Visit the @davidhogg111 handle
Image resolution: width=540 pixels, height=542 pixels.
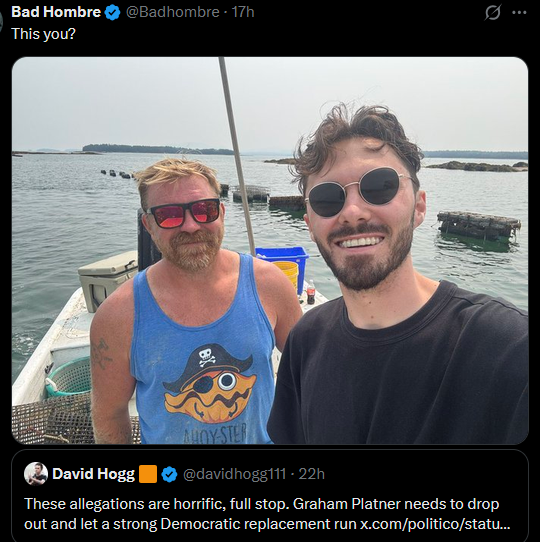point(234,474)
